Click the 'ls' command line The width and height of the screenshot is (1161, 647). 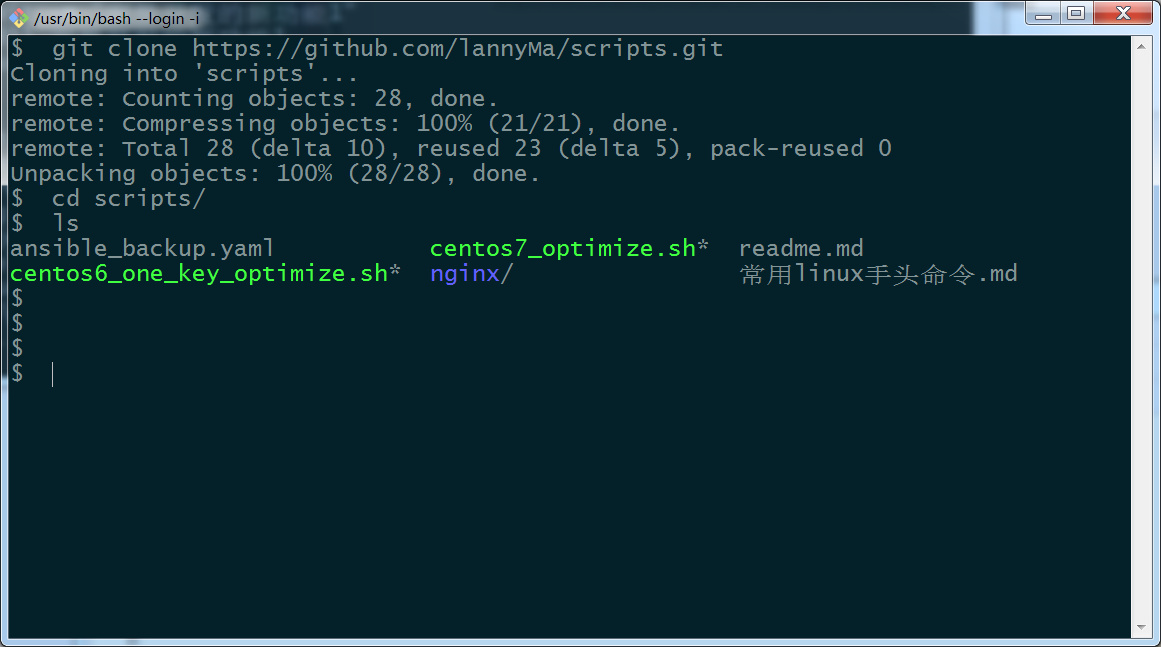[44, 224]
